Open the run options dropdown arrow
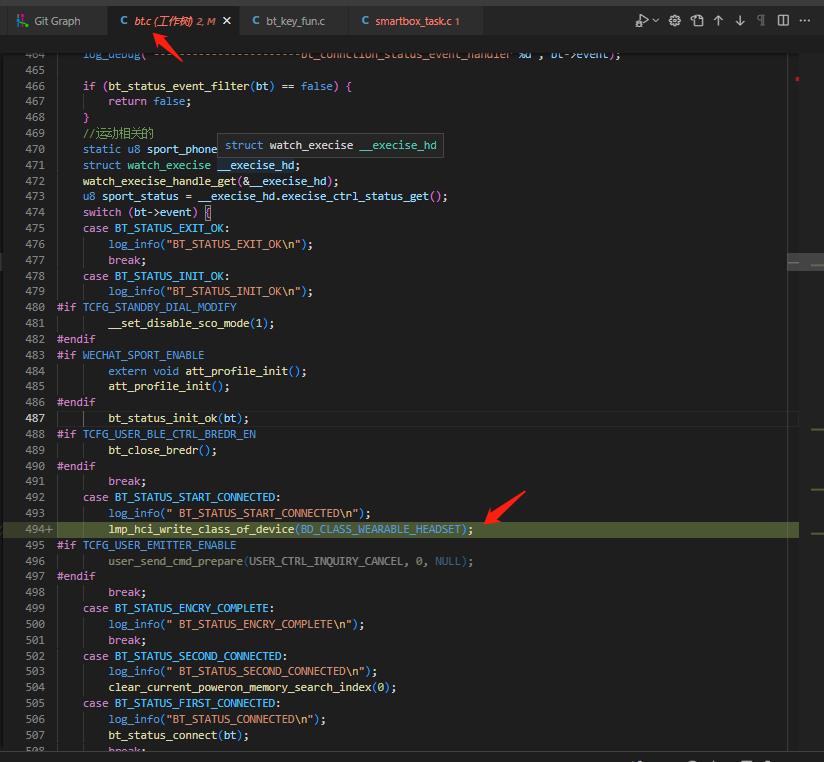Screen dimensions: 824x762 [x=655, y=20]
